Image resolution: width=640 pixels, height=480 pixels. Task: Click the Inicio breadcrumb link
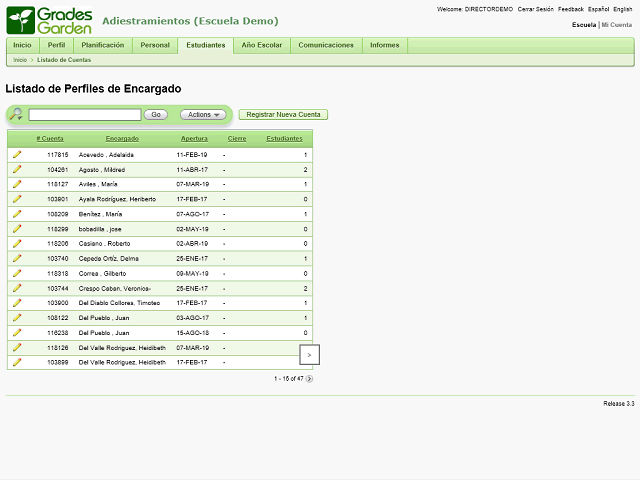click(x=20, y=60)
